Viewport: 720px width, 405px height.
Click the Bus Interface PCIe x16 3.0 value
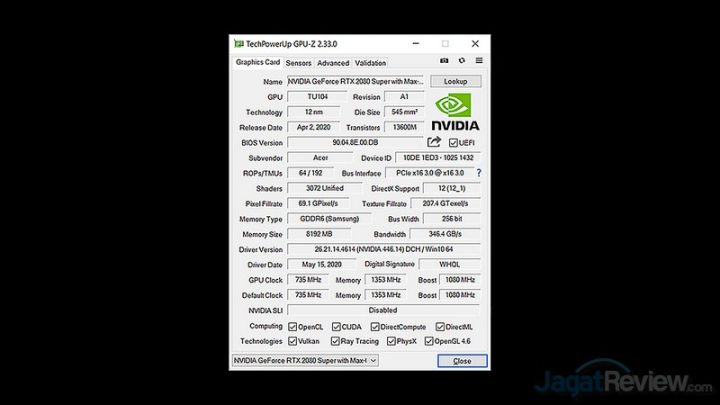click(x=430, y=173)
